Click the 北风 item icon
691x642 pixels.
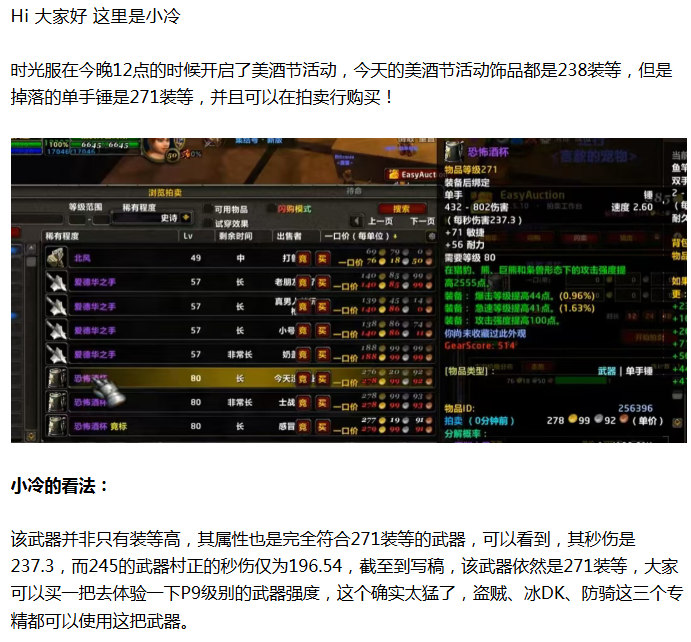pos(56,258)
